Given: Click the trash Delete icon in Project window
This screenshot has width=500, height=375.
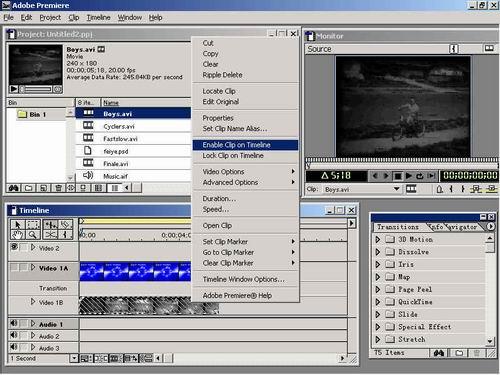Looking at the screenshot, I should [58, 188].
